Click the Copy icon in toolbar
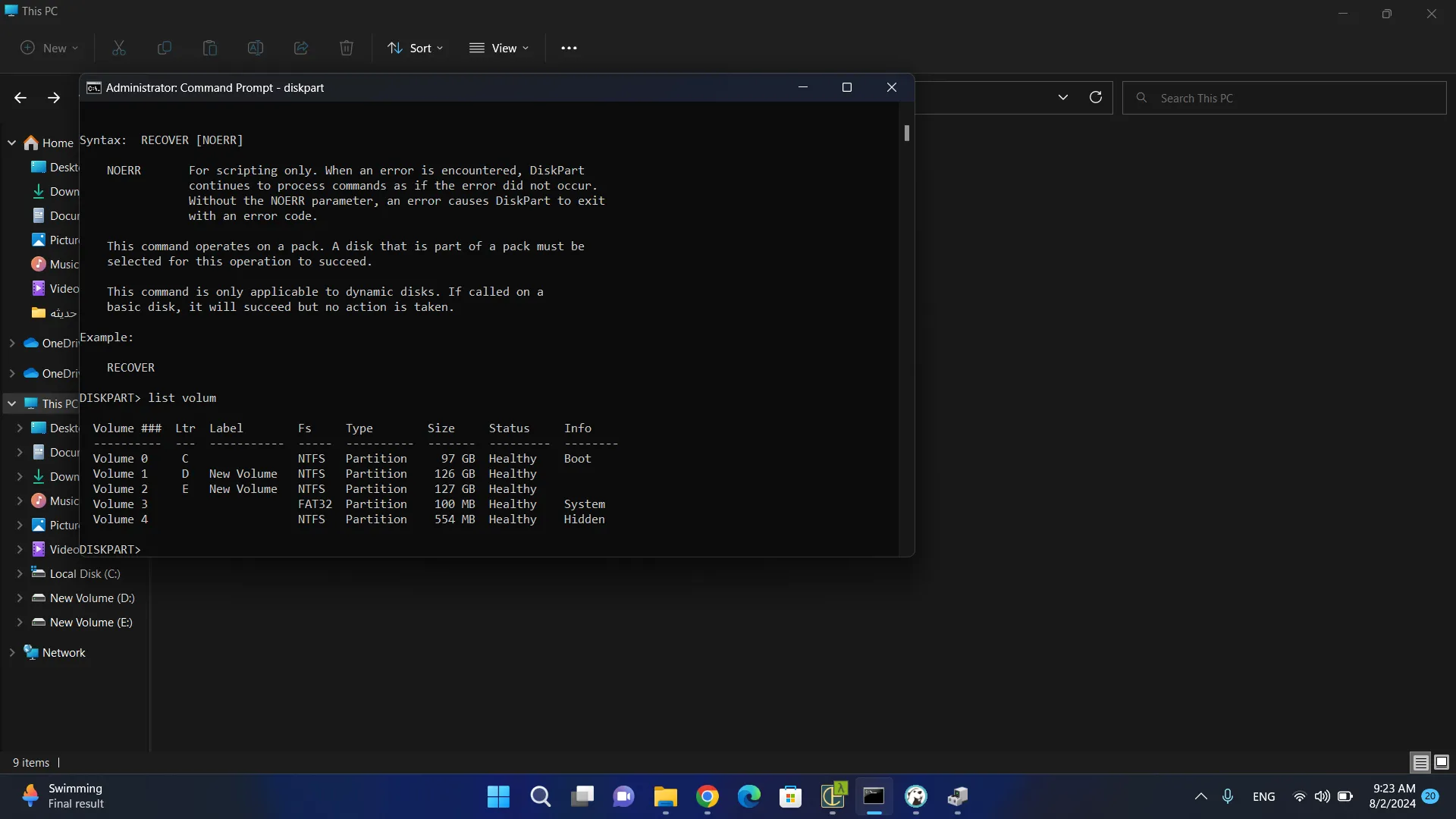Image resolution: width=1456 pixels, height=819 pixels. click(x=165, y=48)
